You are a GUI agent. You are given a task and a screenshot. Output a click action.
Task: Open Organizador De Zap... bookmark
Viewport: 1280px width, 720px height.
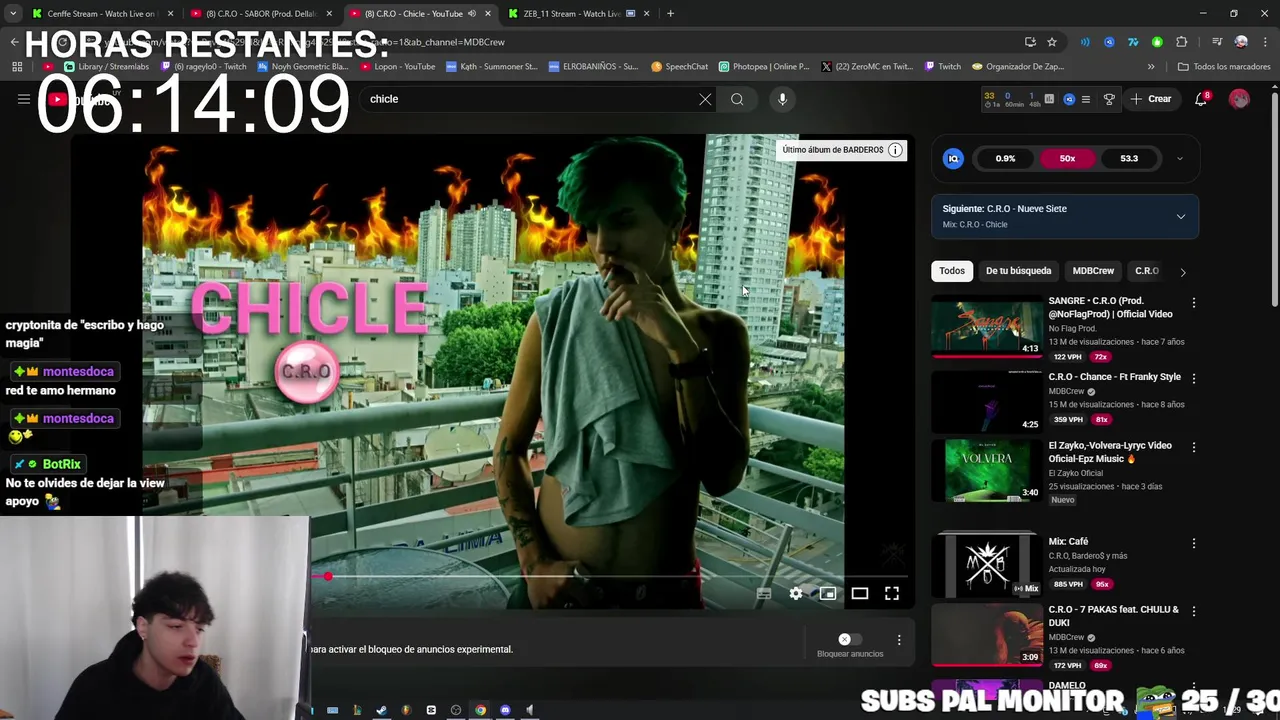pyautogui.click(x=1017, y=67)
